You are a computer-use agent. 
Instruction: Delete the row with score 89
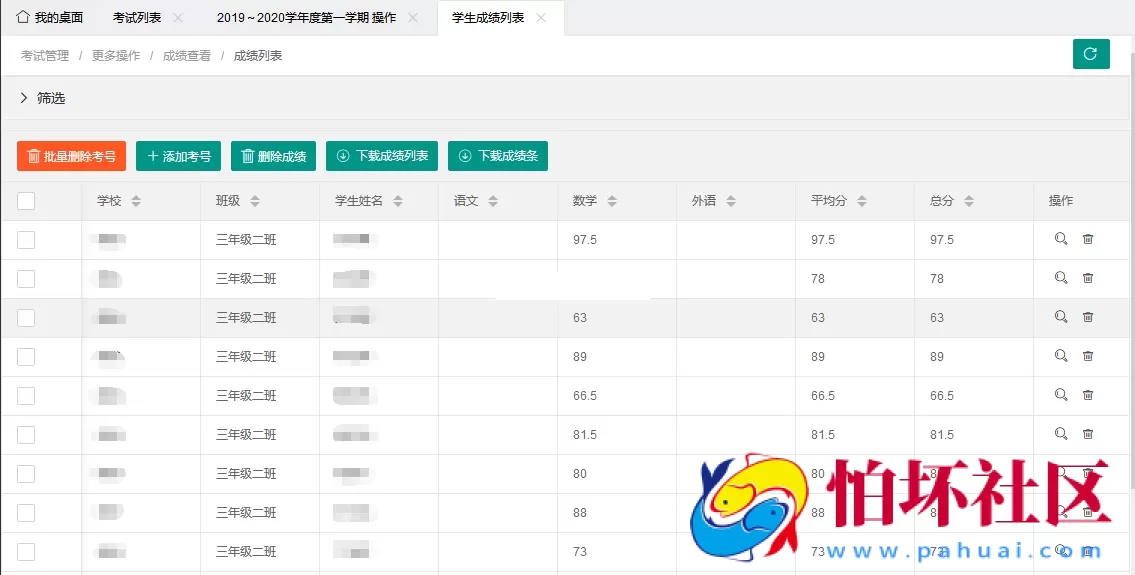(1087, 356)
